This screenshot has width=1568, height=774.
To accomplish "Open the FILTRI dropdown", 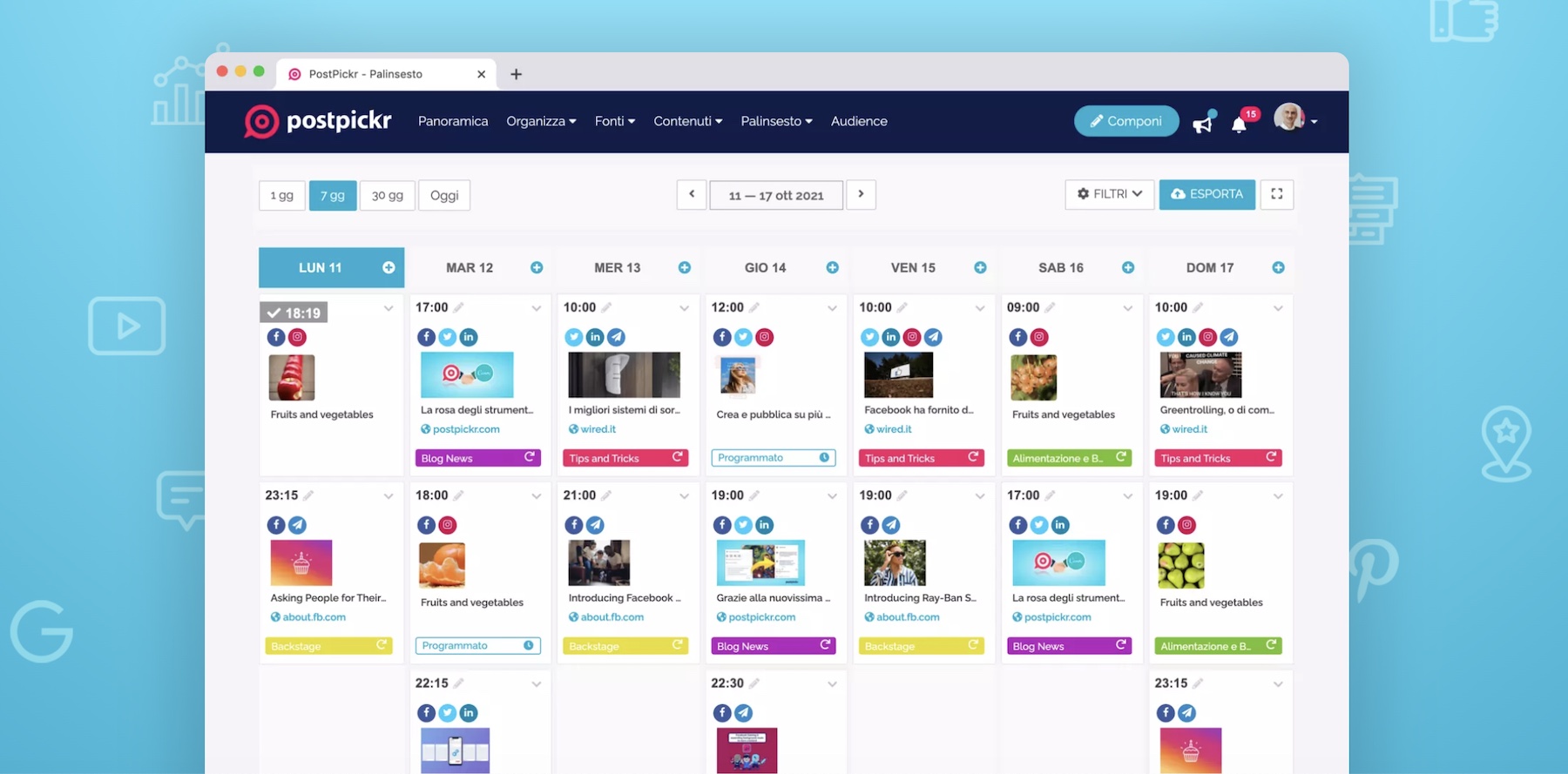I will (1109, 194).
